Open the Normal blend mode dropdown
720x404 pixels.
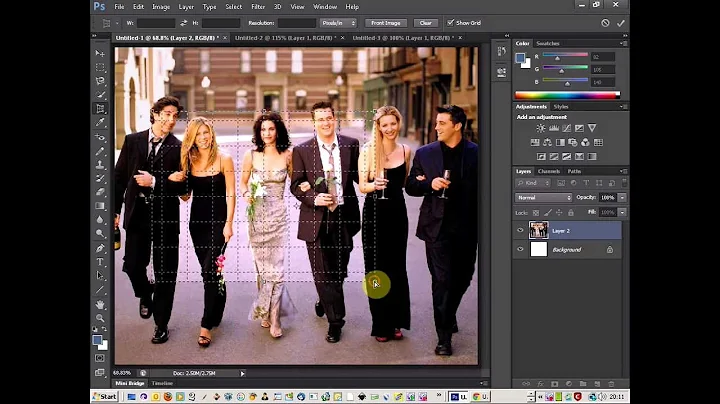[543, 197]
